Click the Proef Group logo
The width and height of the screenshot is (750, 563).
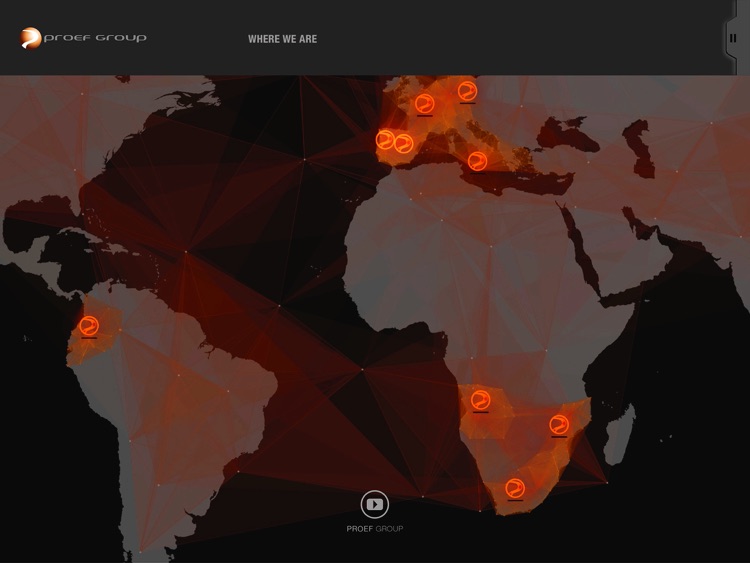(83, 38)
